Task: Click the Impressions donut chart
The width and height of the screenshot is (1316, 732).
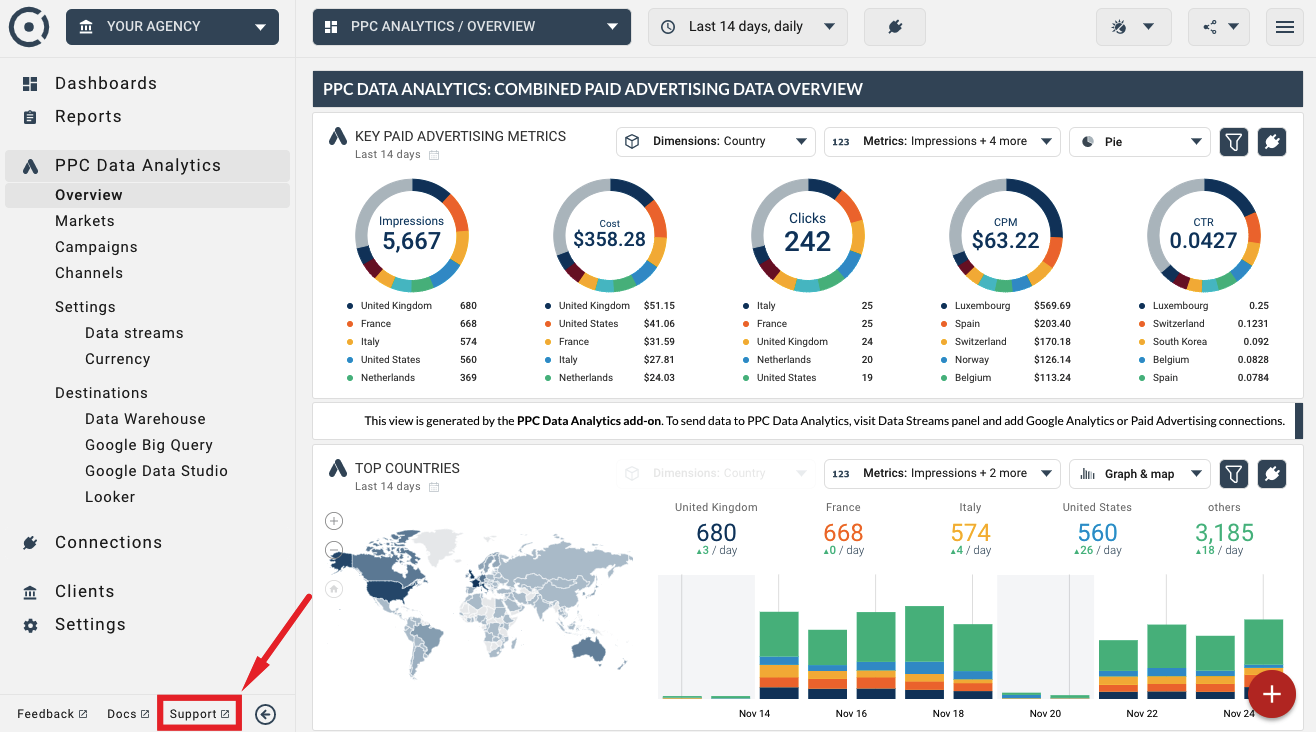Action: click(412, 235)
